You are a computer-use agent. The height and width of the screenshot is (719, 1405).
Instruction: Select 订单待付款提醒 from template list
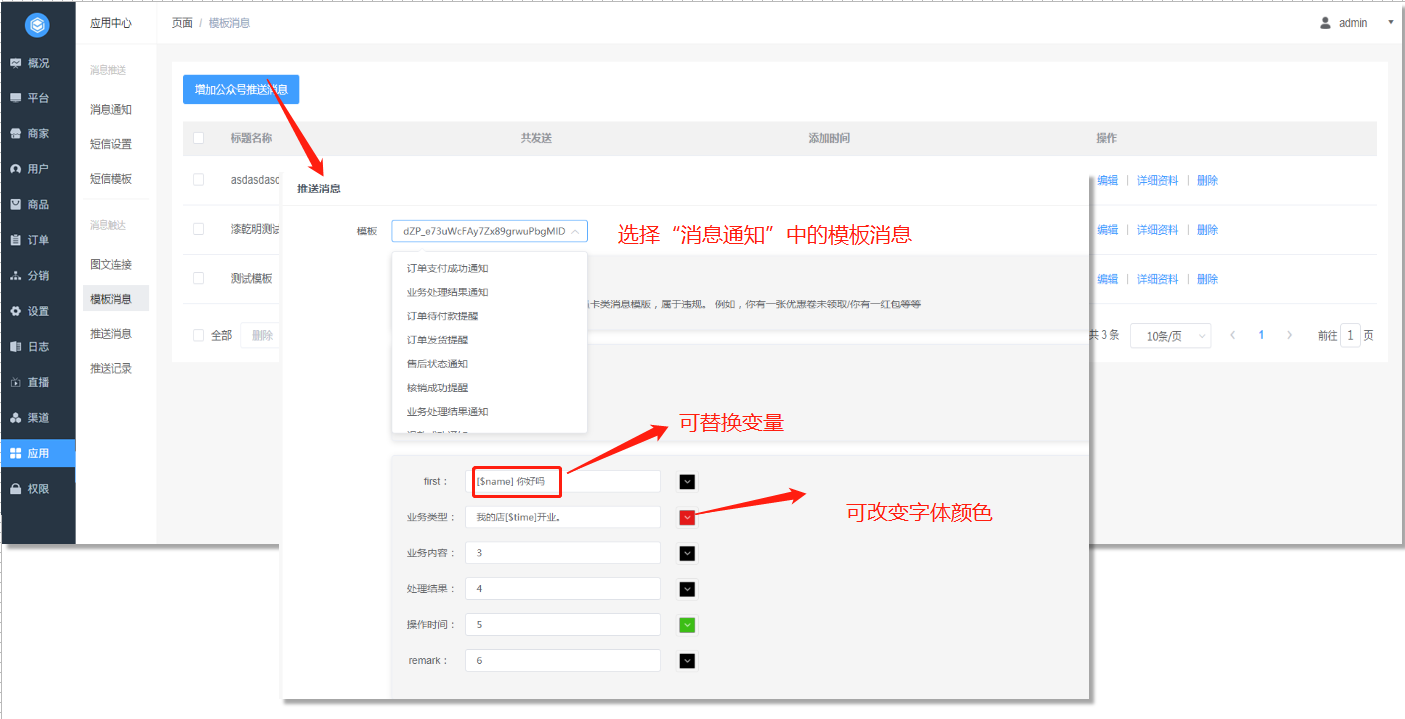[442, 316]
